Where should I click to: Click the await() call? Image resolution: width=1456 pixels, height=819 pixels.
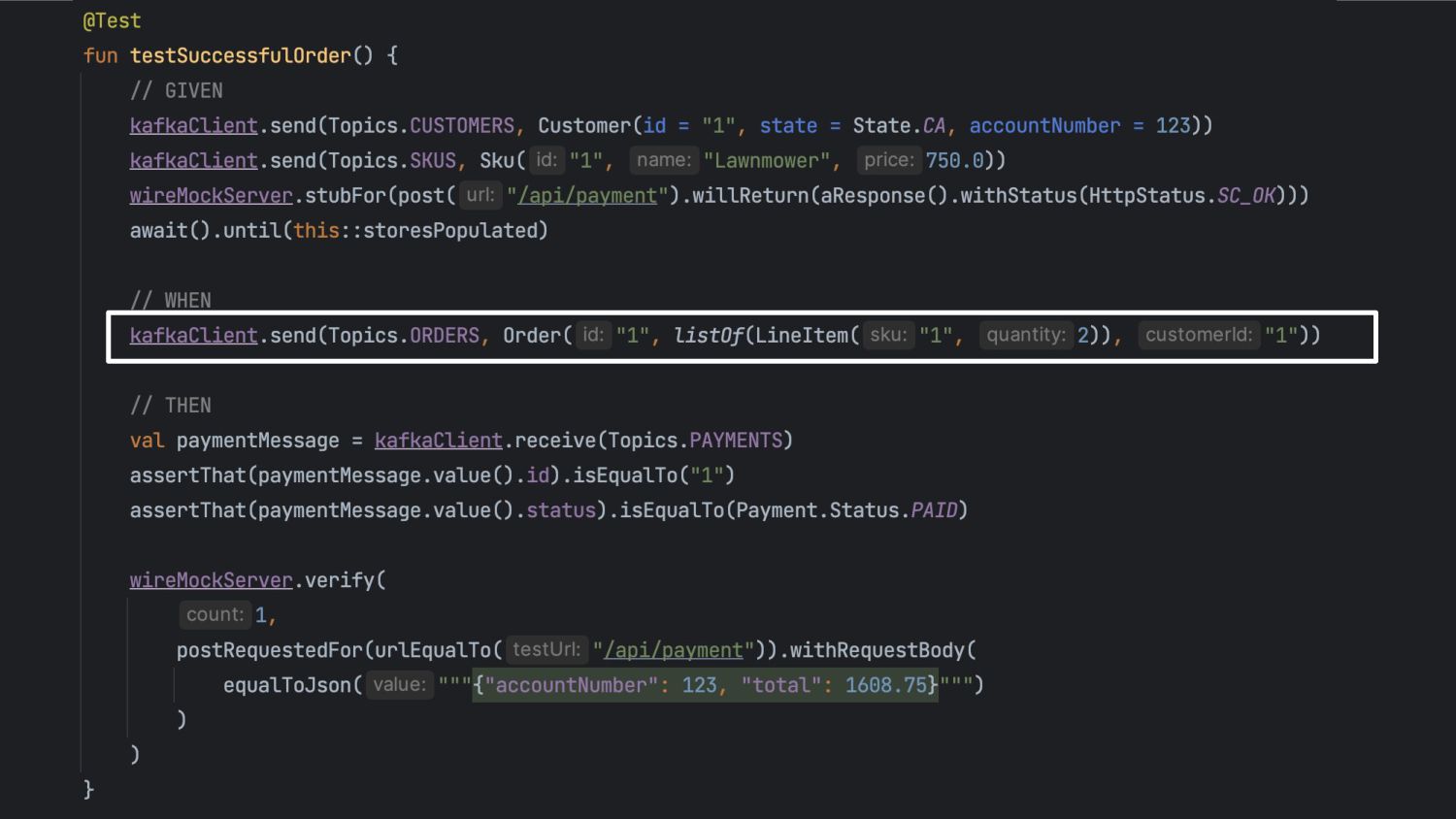pyautogui.click(x=170, y=230)
